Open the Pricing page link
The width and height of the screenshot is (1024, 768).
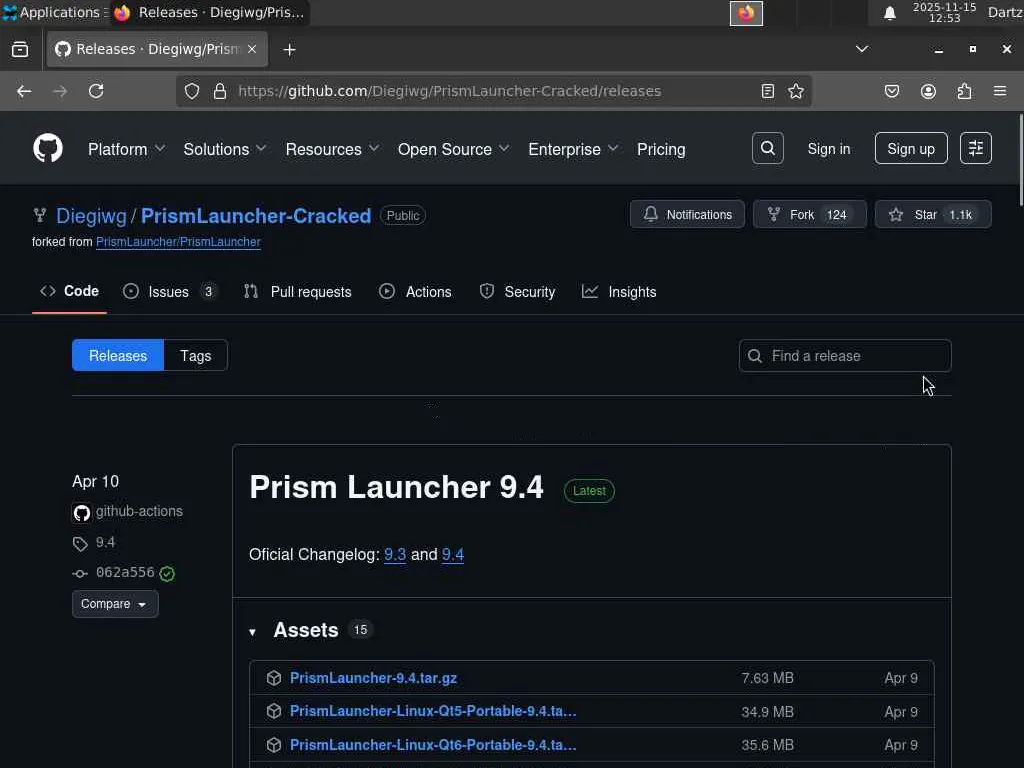661,149
